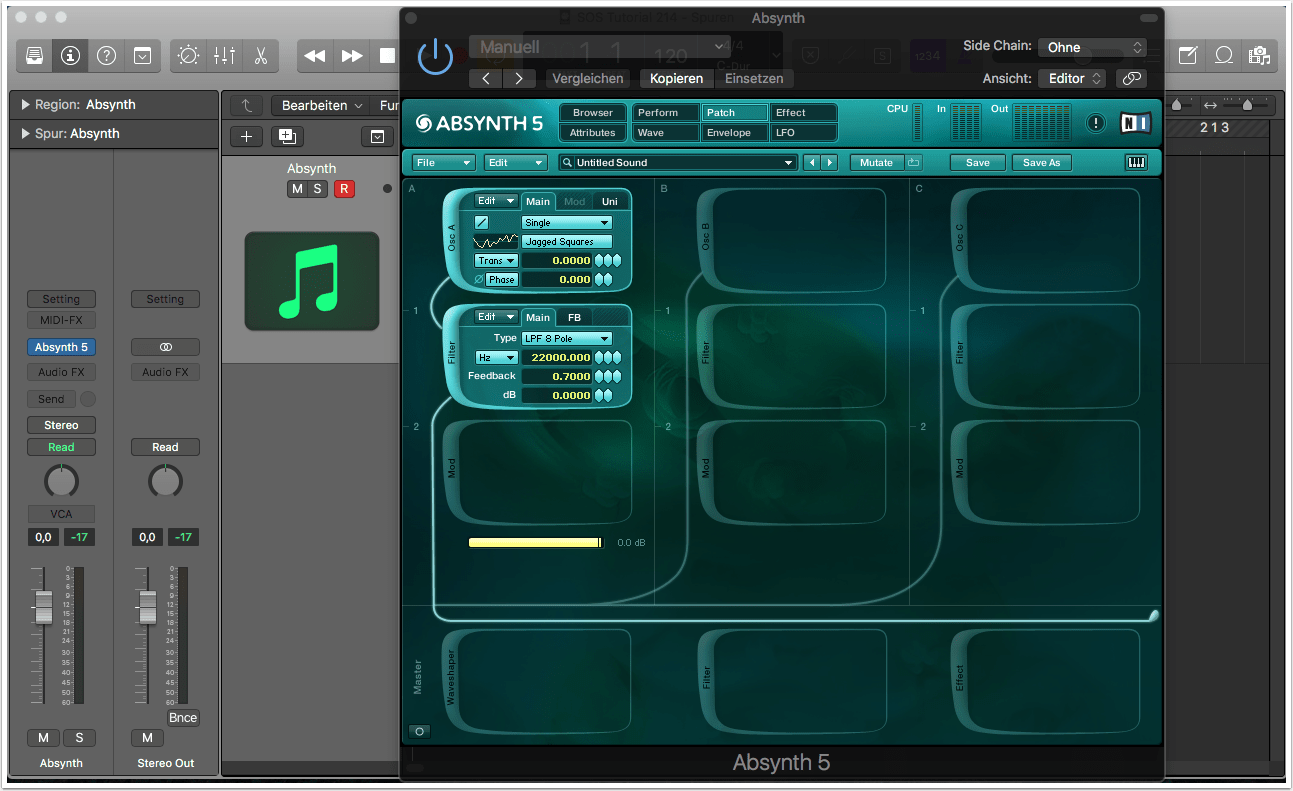Click the Absynth panic exclamation icon
Image resolution: width=1293 pixels, height=791 pixels.
pos(1096,123)
